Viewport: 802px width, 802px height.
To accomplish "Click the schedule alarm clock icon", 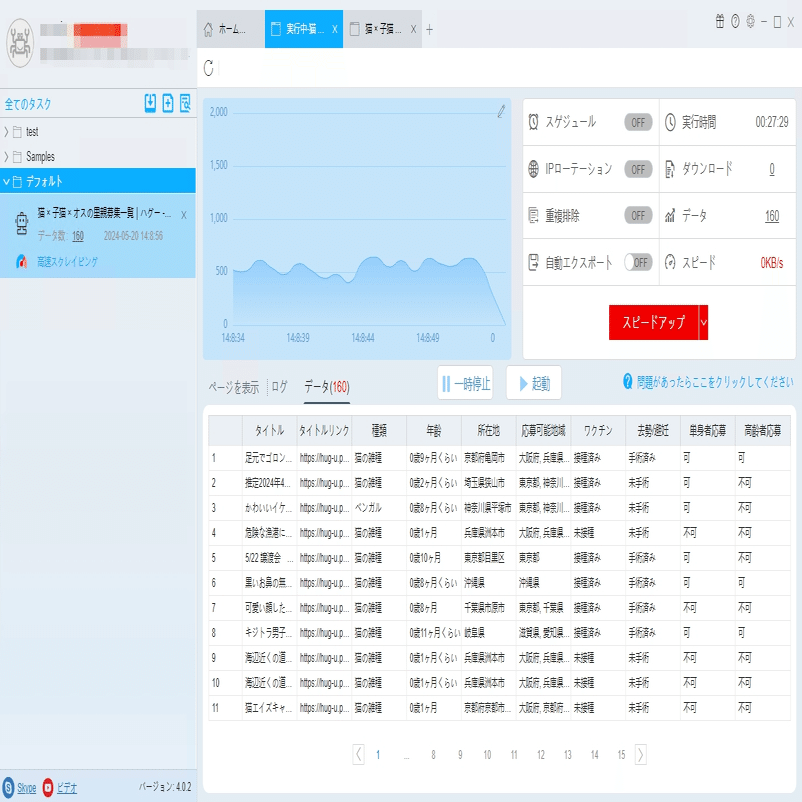I will pyautogui.click(x=533, y=122).
